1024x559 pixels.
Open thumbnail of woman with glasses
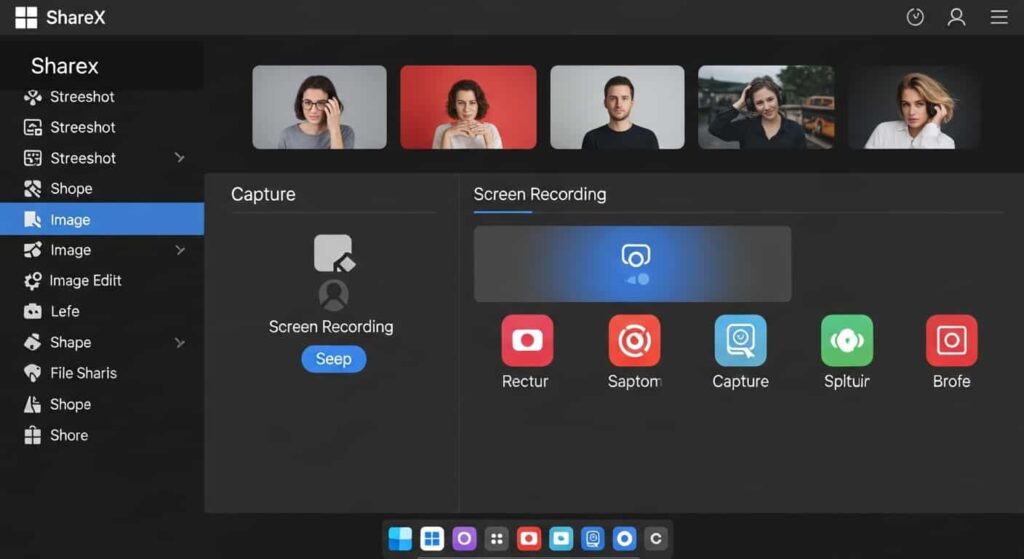[319, 107]
